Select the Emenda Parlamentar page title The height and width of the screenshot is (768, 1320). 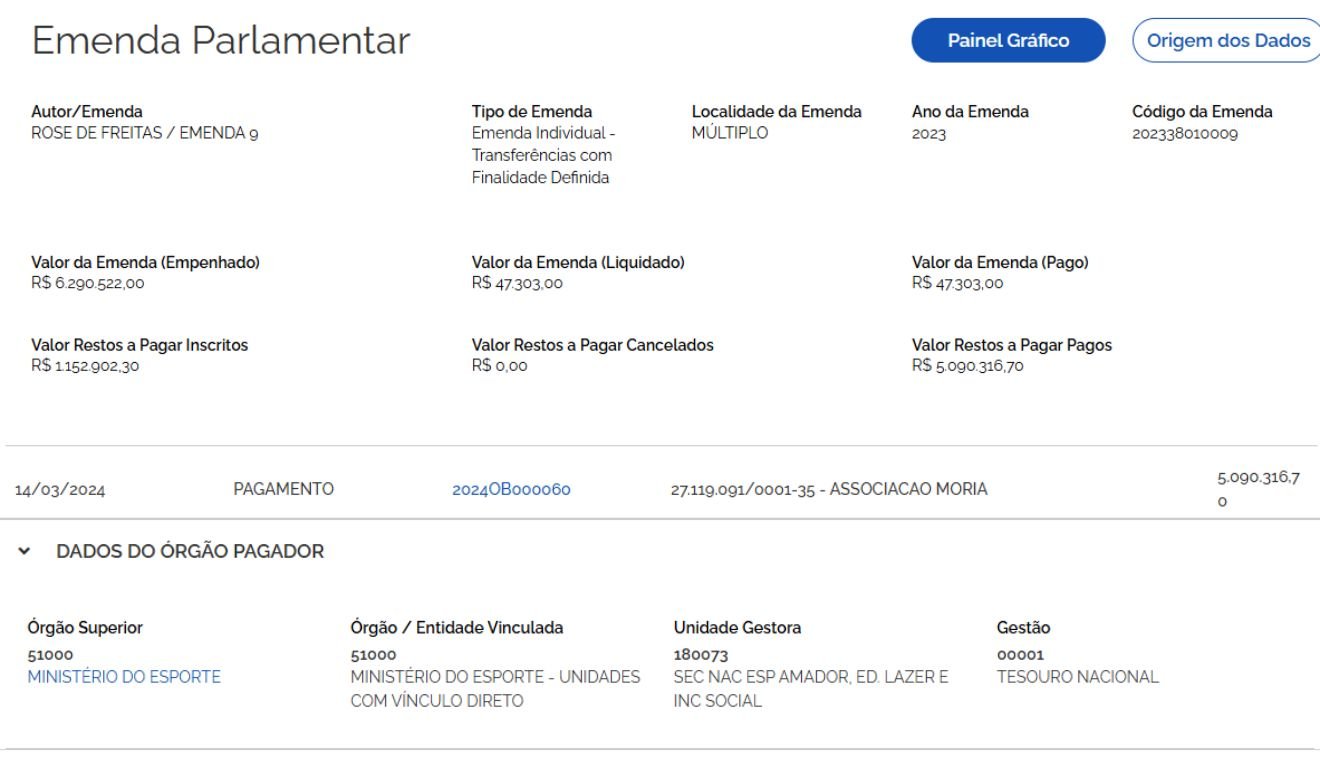click(221, 40)
